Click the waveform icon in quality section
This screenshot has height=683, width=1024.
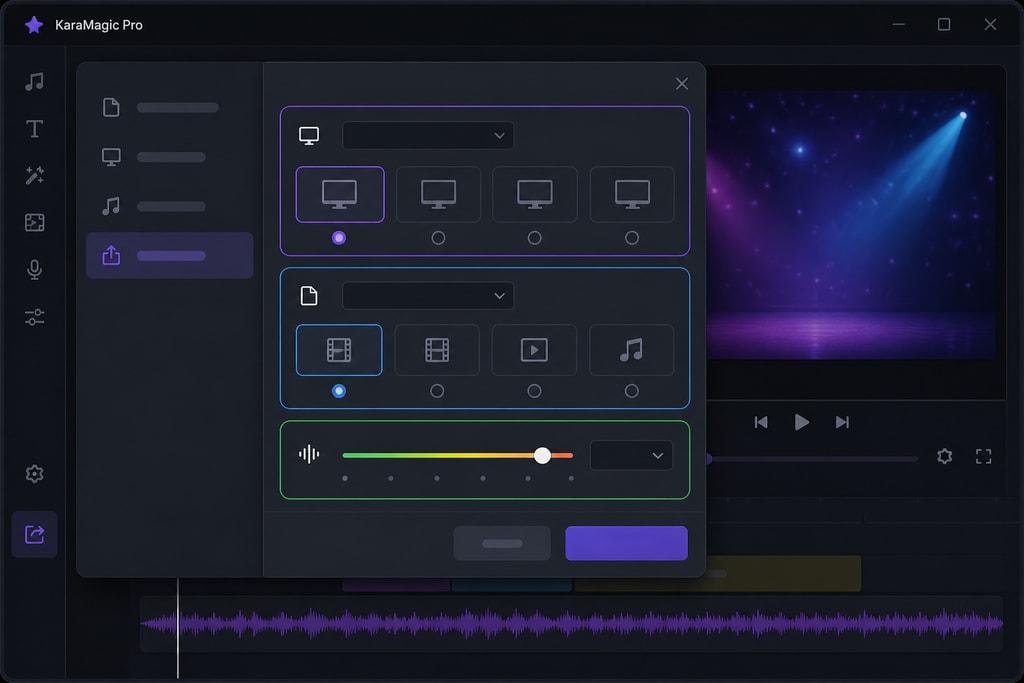[x=309, y=454]
